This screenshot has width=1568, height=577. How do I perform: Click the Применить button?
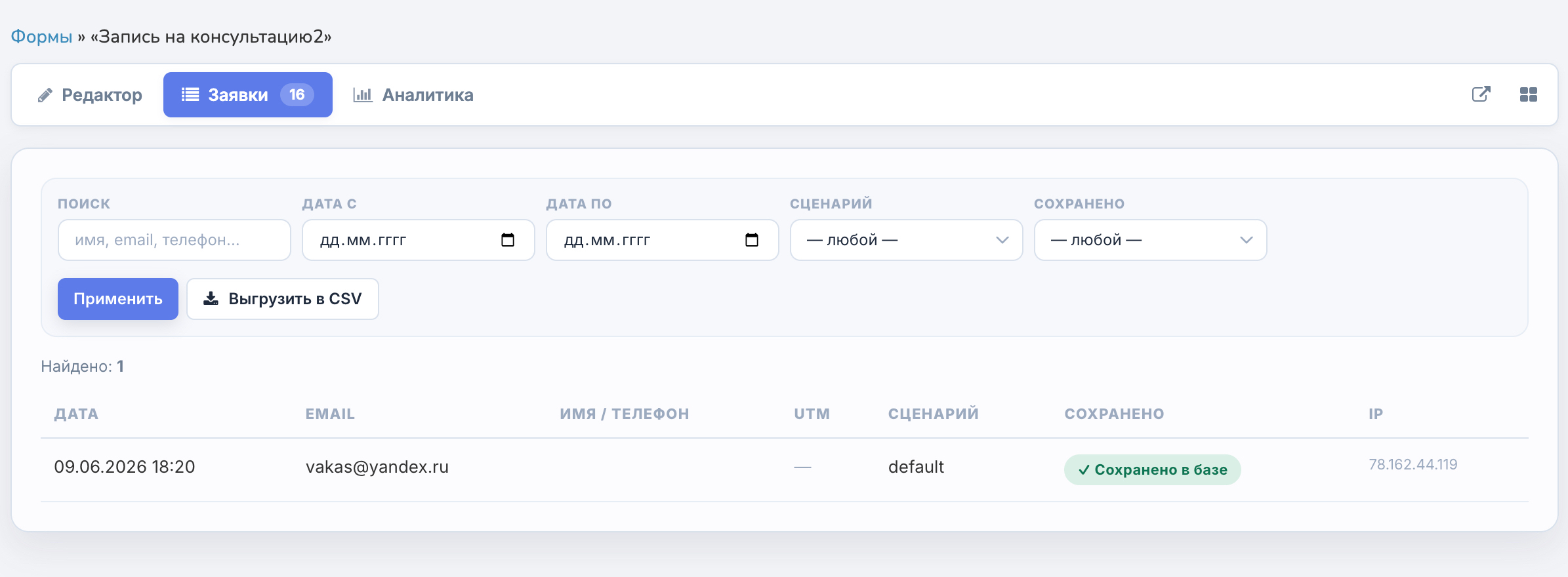pos(118,299)
